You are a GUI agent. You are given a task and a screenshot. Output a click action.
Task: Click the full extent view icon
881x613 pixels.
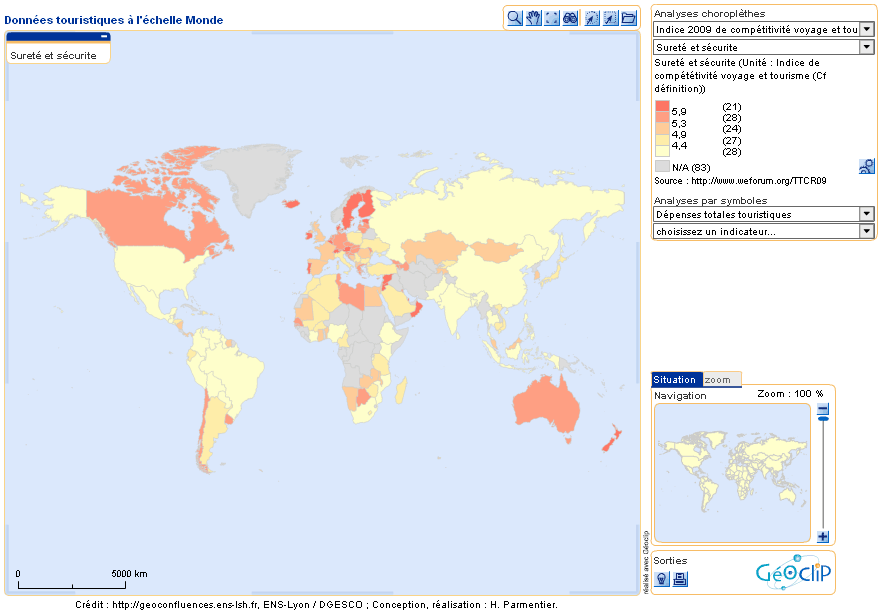click(551, 17)
